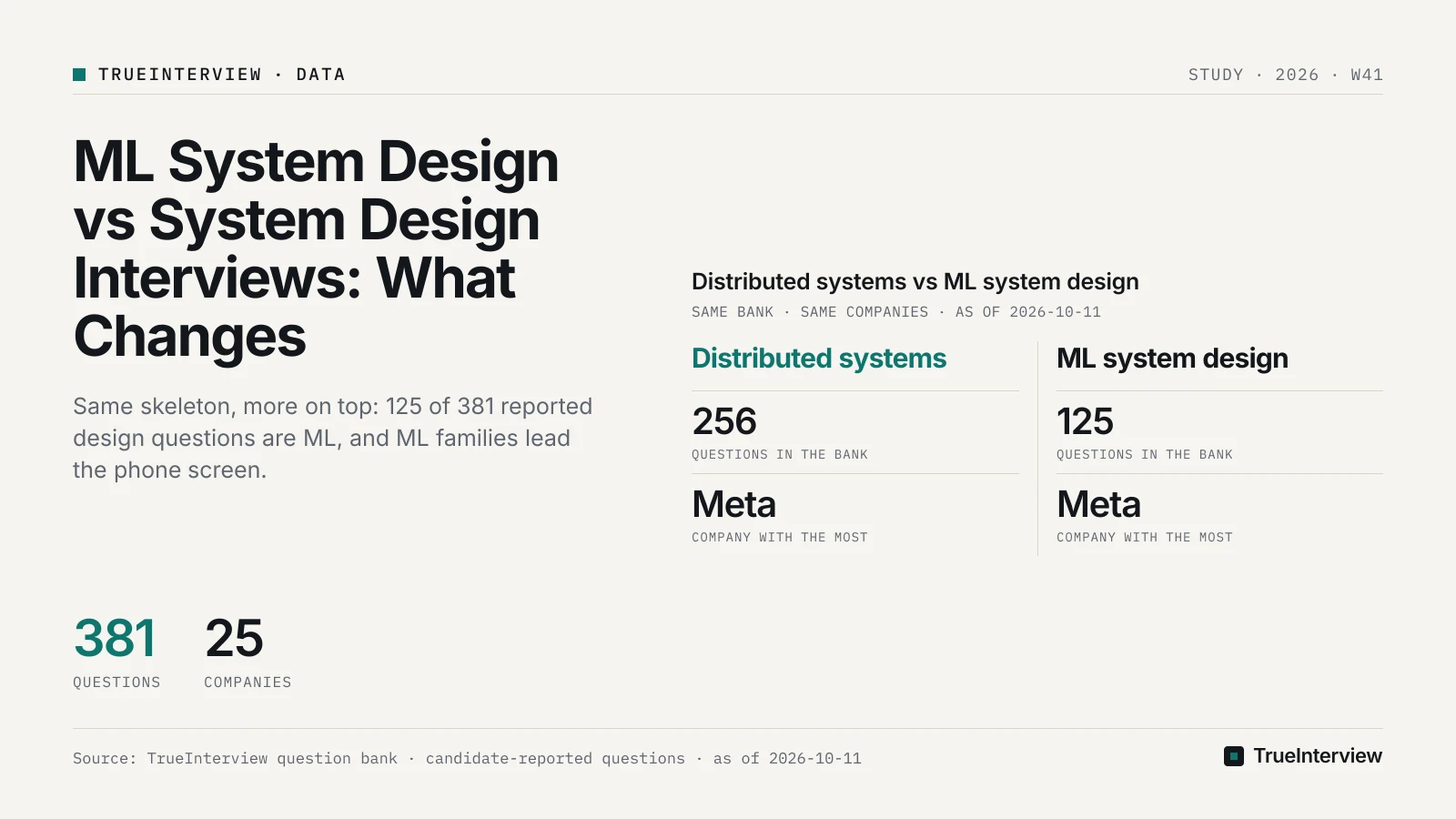The width and height of the screenshot is (1456, 819).
Task: Click "Meta" in the ML system design column
Action: [1099, 504]
